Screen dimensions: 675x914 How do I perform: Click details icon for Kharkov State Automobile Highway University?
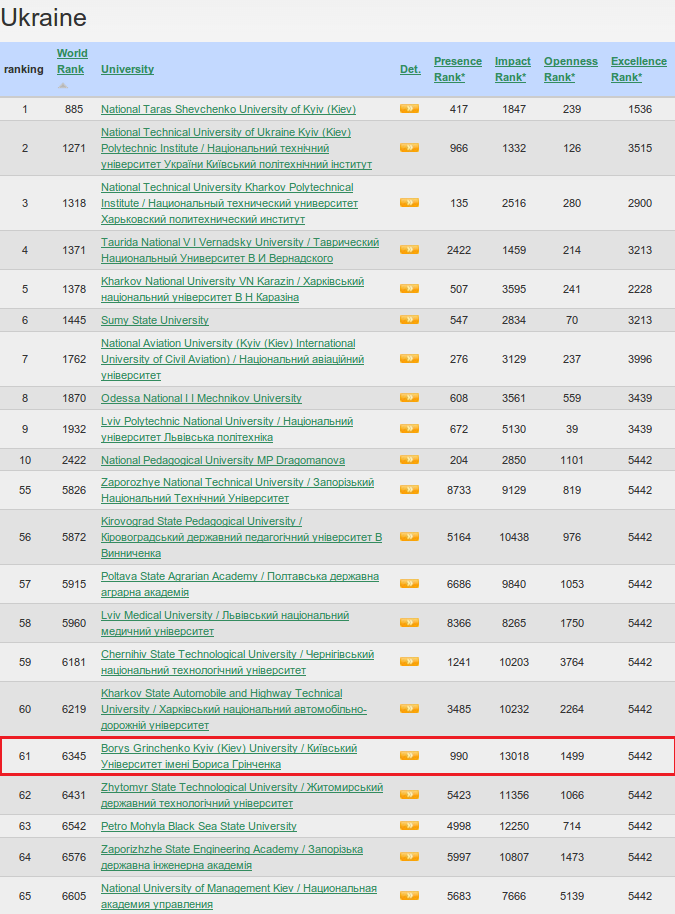click(409, 709)
